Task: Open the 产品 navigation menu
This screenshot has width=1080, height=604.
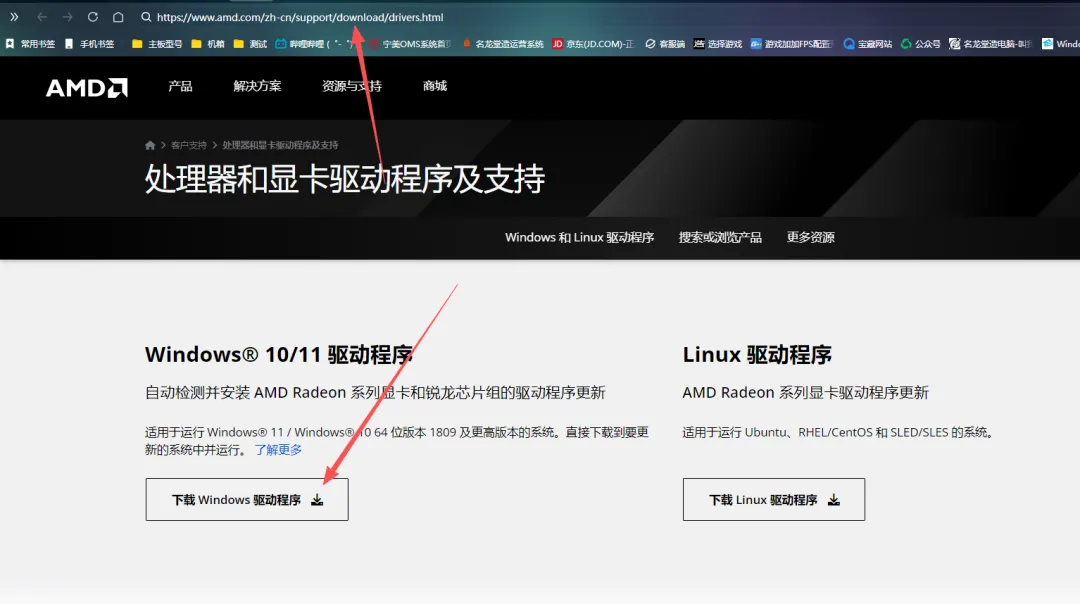Action: pos(180,86)
